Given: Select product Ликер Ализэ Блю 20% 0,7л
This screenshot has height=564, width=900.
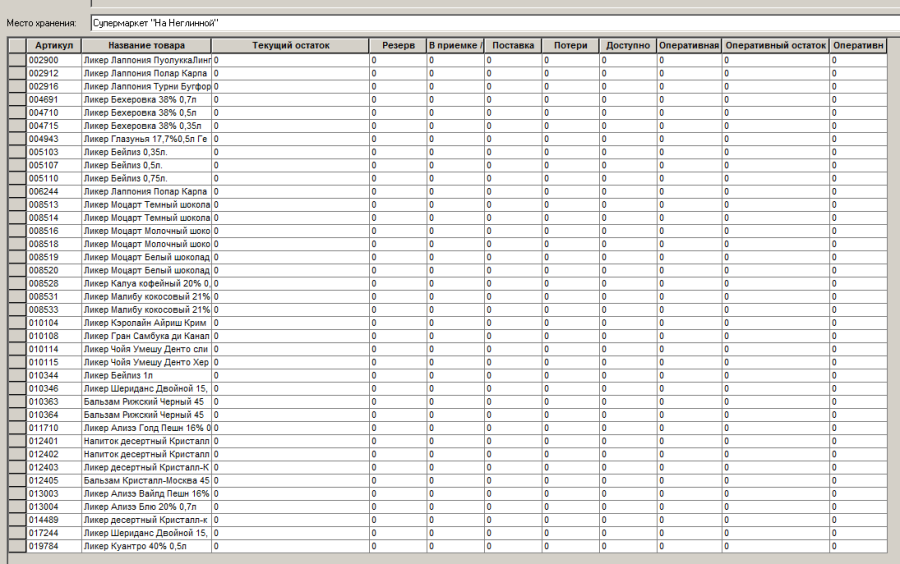Looking at the screenshot, I should (146, 507).
